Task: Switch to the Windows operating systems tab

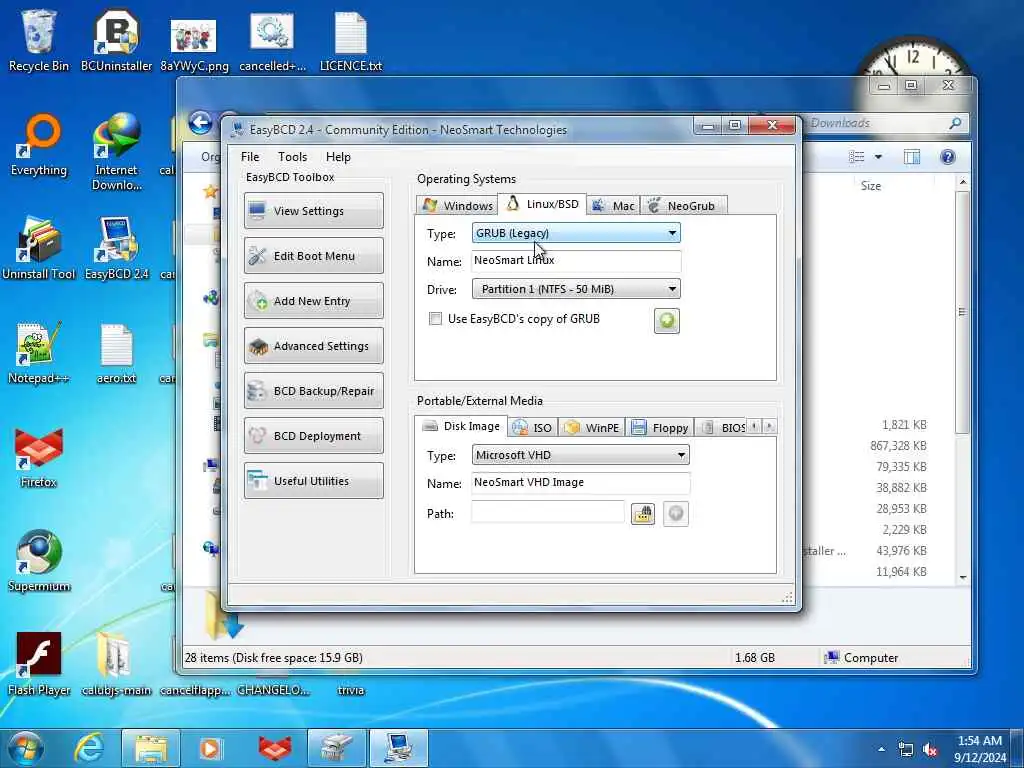Action: click(x=457, y=206)
